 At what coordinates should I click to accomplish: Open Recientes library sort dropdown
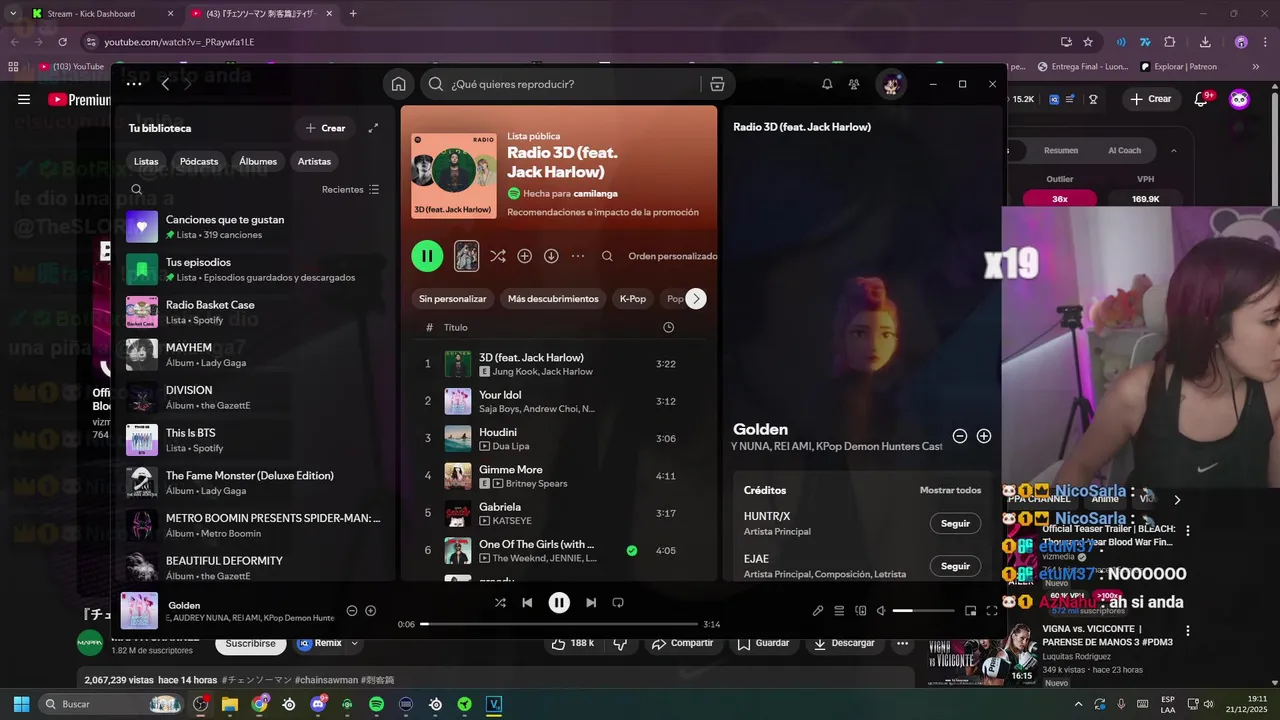(350, 189)
